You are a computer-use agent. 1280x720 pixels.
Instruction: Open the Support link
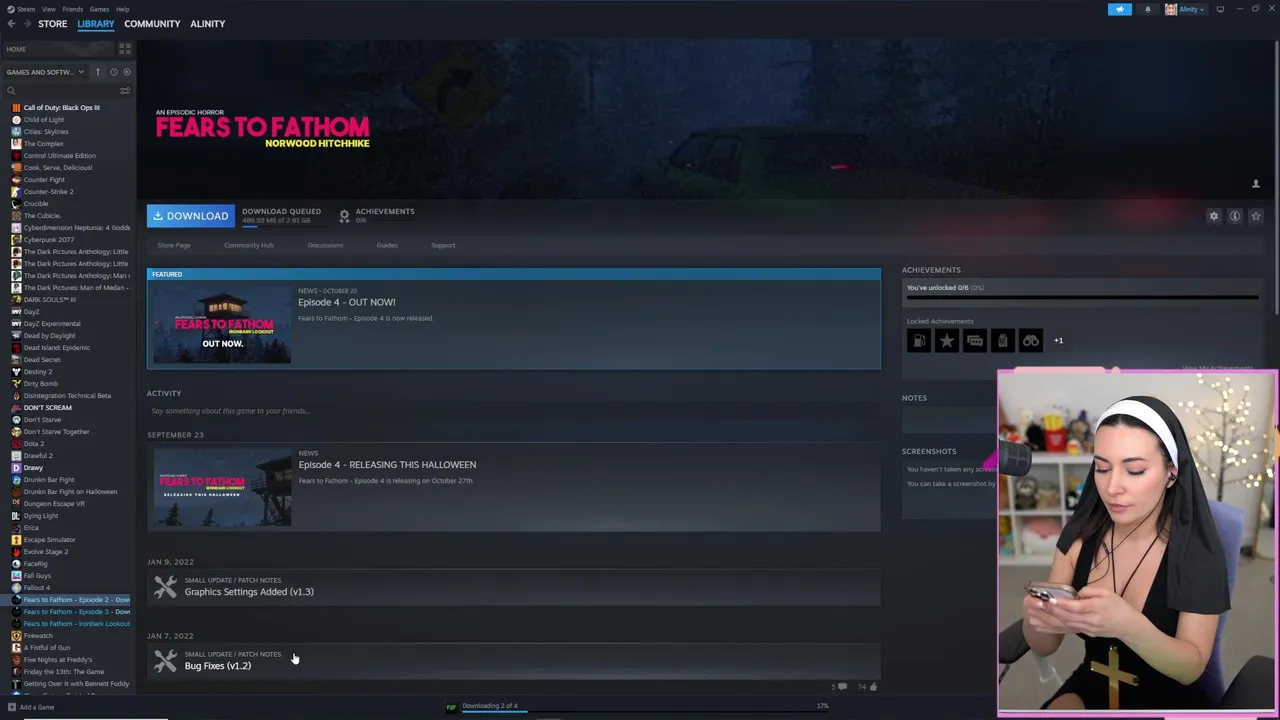click(443, 245)
